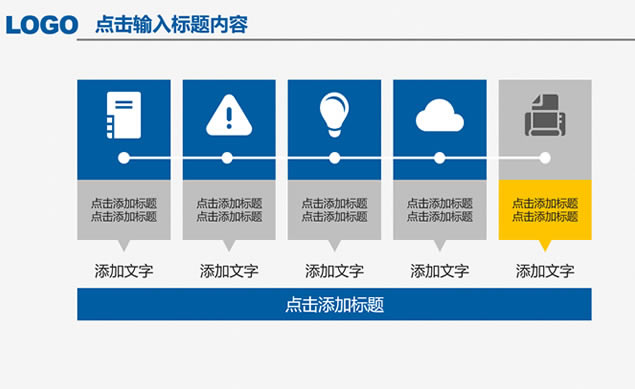
Task: Click the notebook icon in first blue box
Action: click(124, 115)
